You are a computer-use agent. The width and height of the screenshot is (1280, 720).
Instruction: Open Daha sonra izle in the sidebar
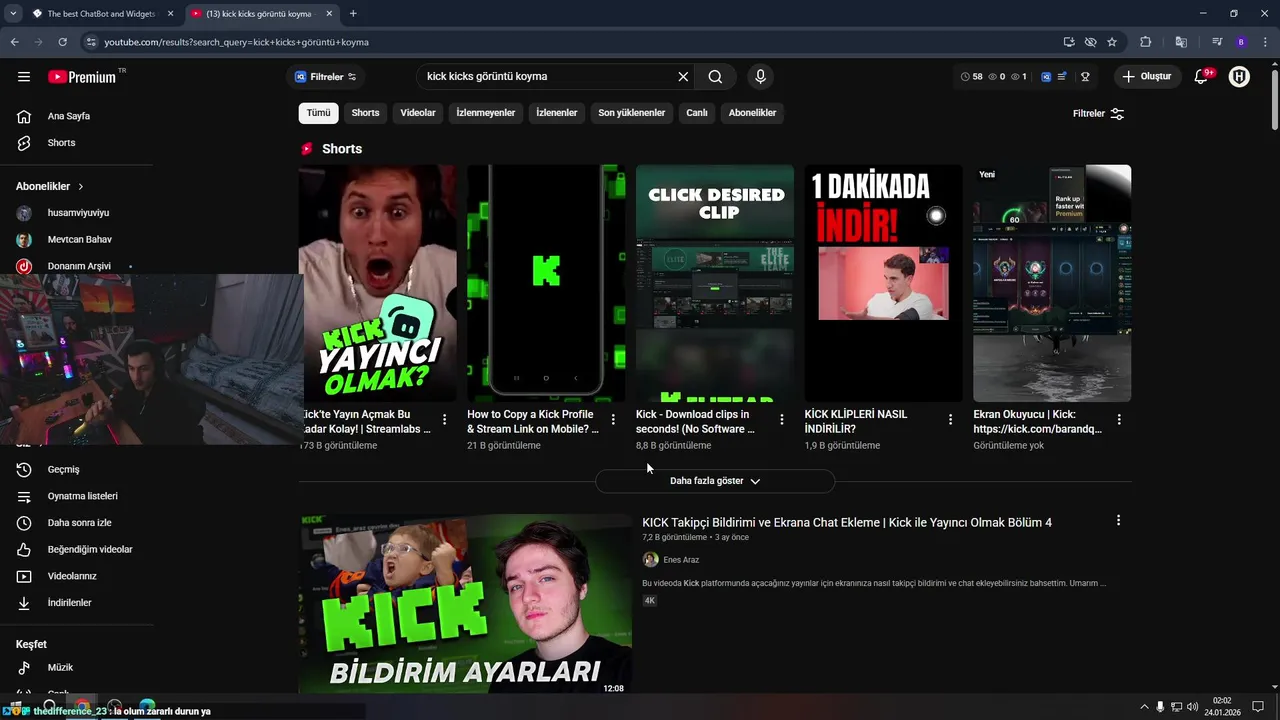click(x=77, y=523)
